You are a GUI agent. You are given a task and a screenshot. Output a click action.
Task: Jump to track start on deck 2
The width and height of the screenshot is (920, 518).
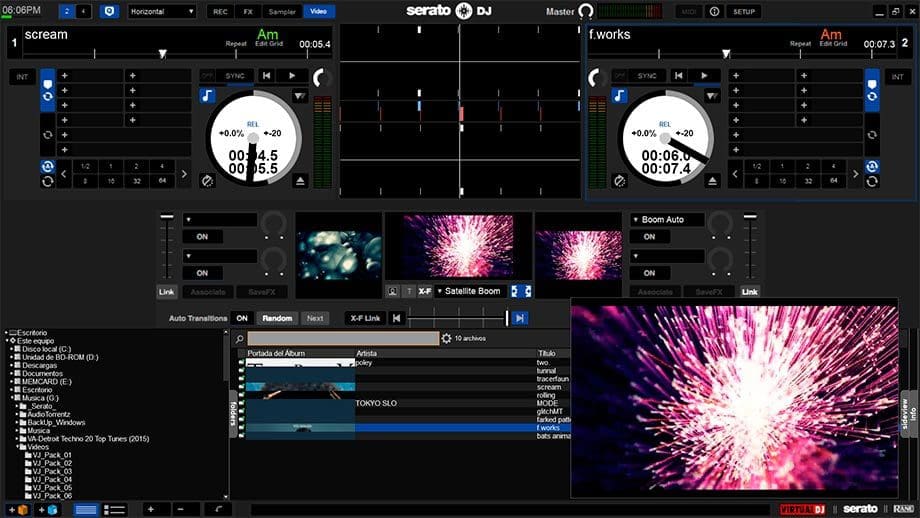(678, 76)
